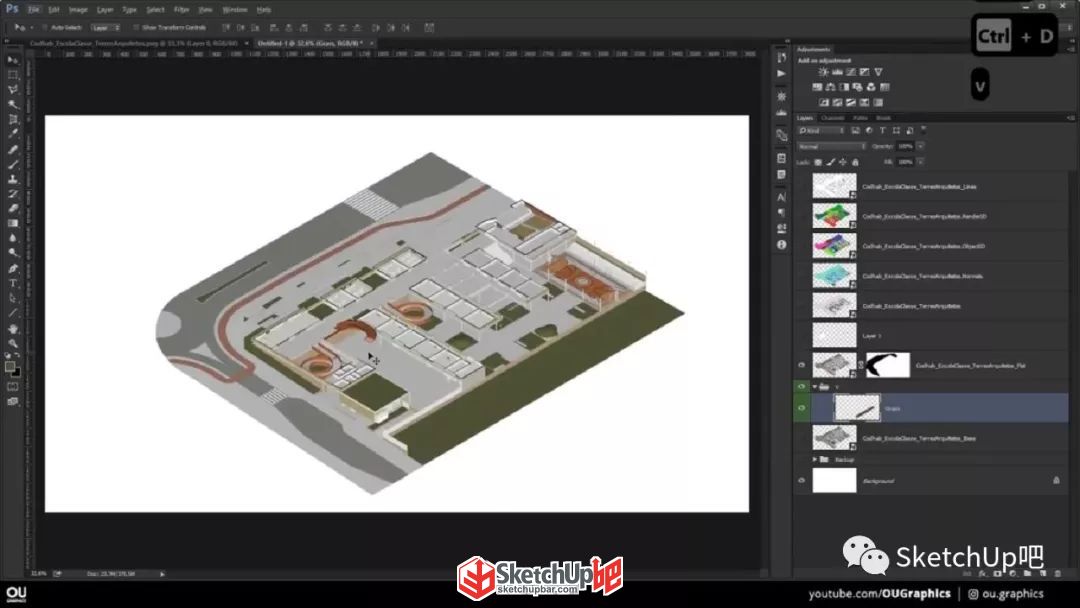Expand the Backup layer group
The width and height of the screenshot is (1080, 608).
(814, 459)
